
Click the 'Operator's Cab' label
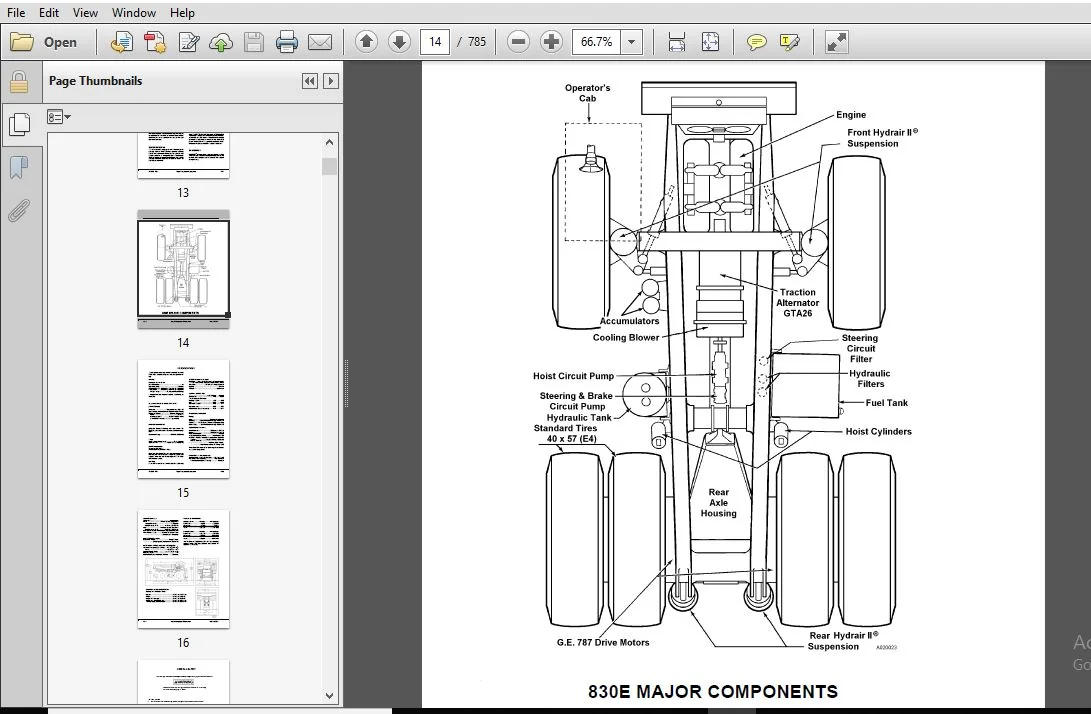pos(587,93)
